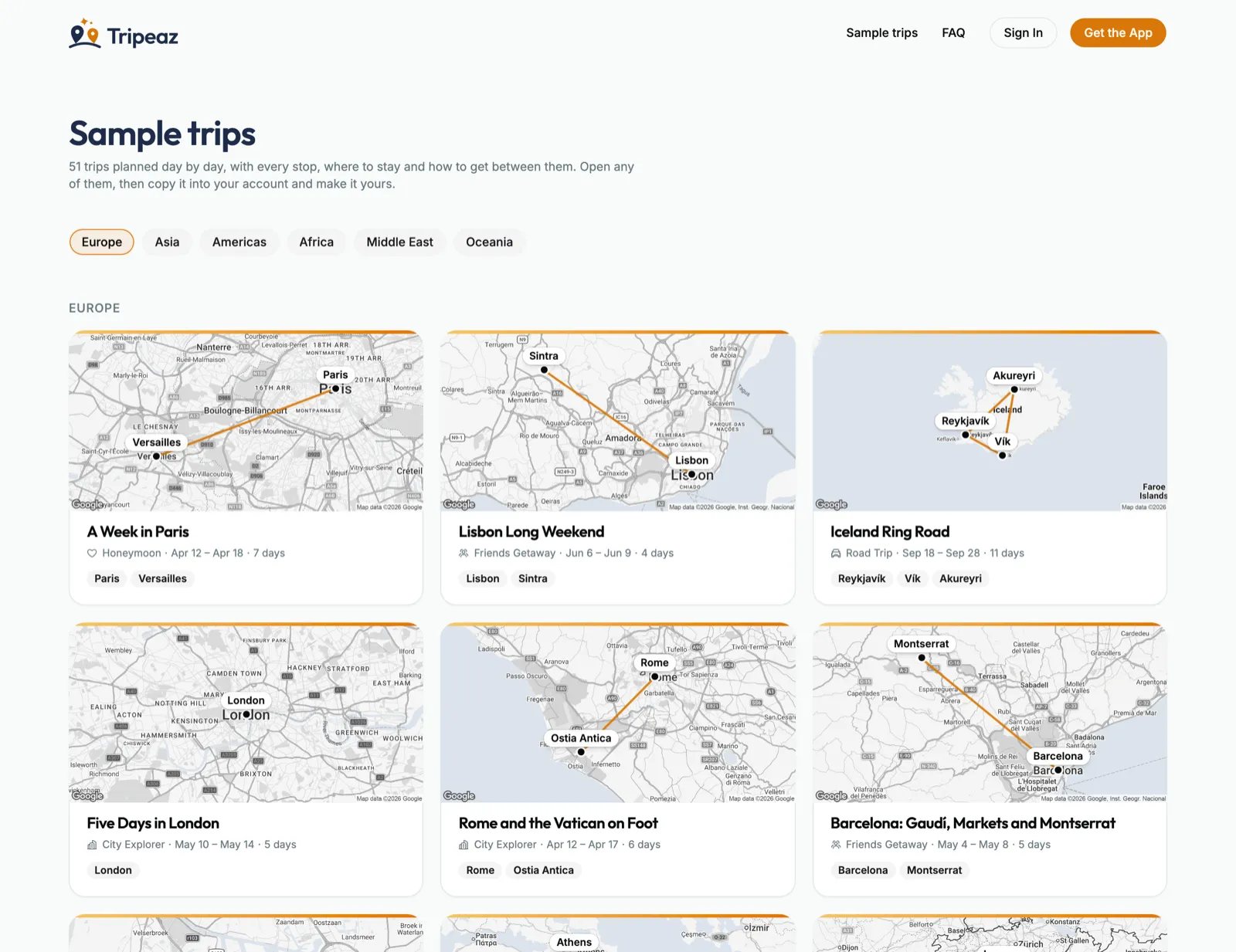Open the Five Days in London title

pos(153,824)
